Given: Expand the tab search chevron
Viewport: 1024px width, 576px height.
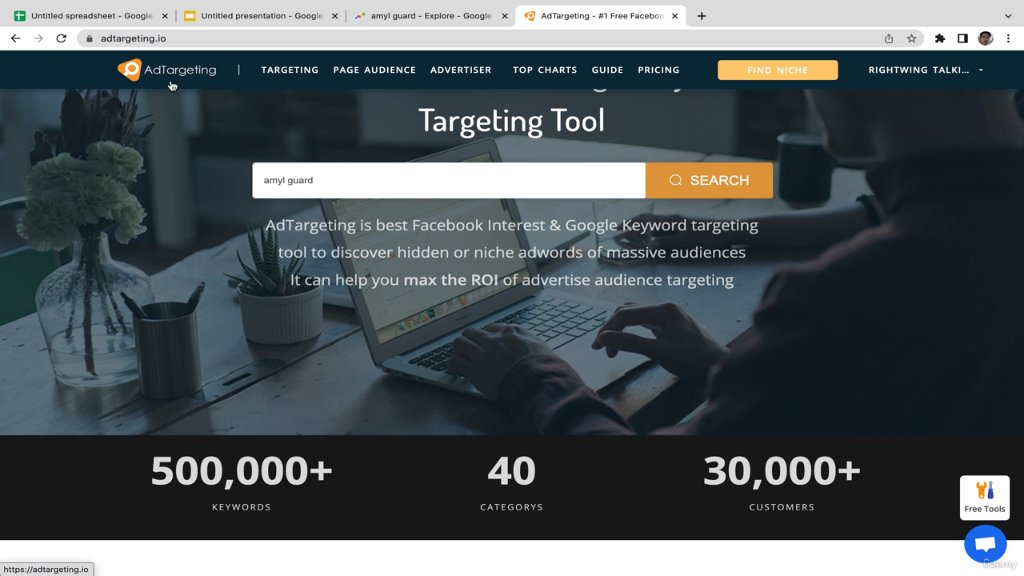Looking at the screenshot, I should pyautogui.click(x=1008, y=16).
